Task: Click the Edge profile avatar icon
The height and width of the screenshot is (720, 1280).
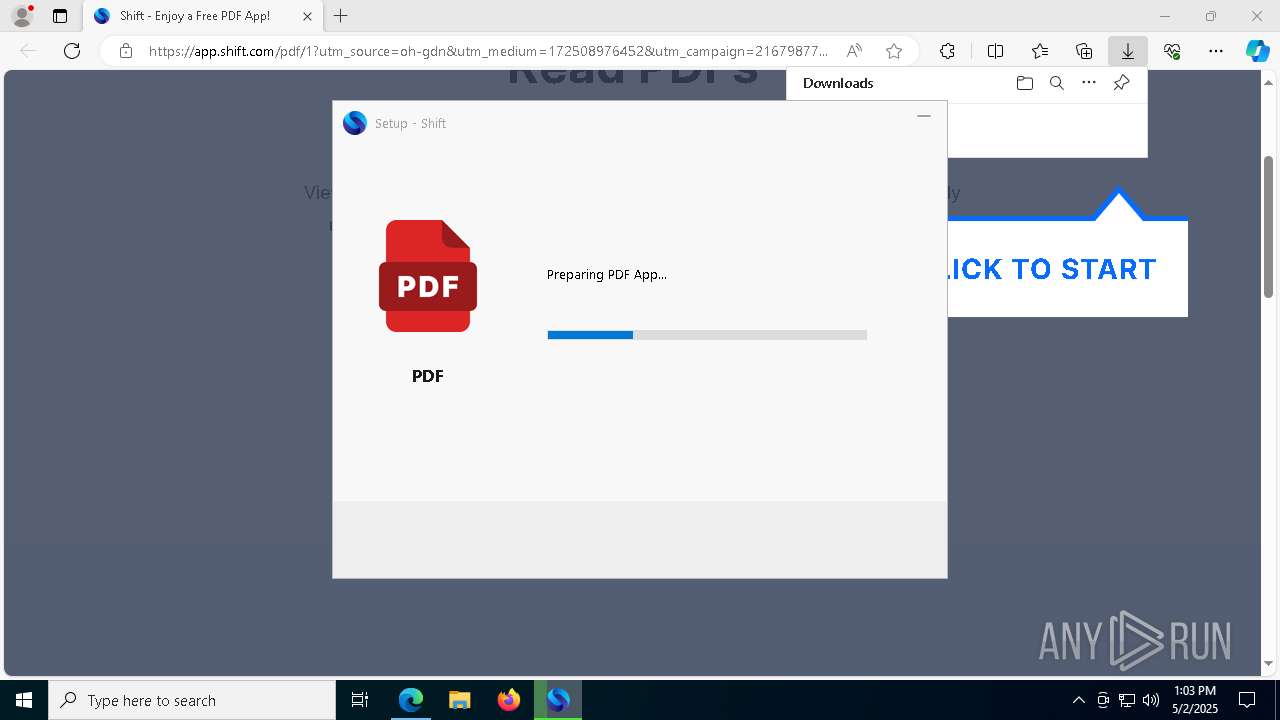Action: click(x=22, y=16)
